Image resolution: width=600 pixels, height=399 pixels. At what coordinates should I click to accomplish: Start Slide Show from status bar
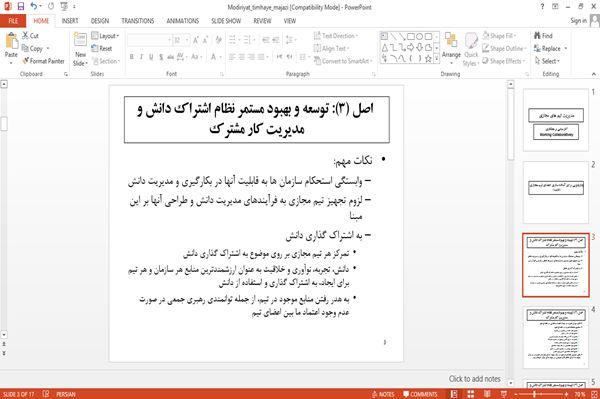[504, 394]
